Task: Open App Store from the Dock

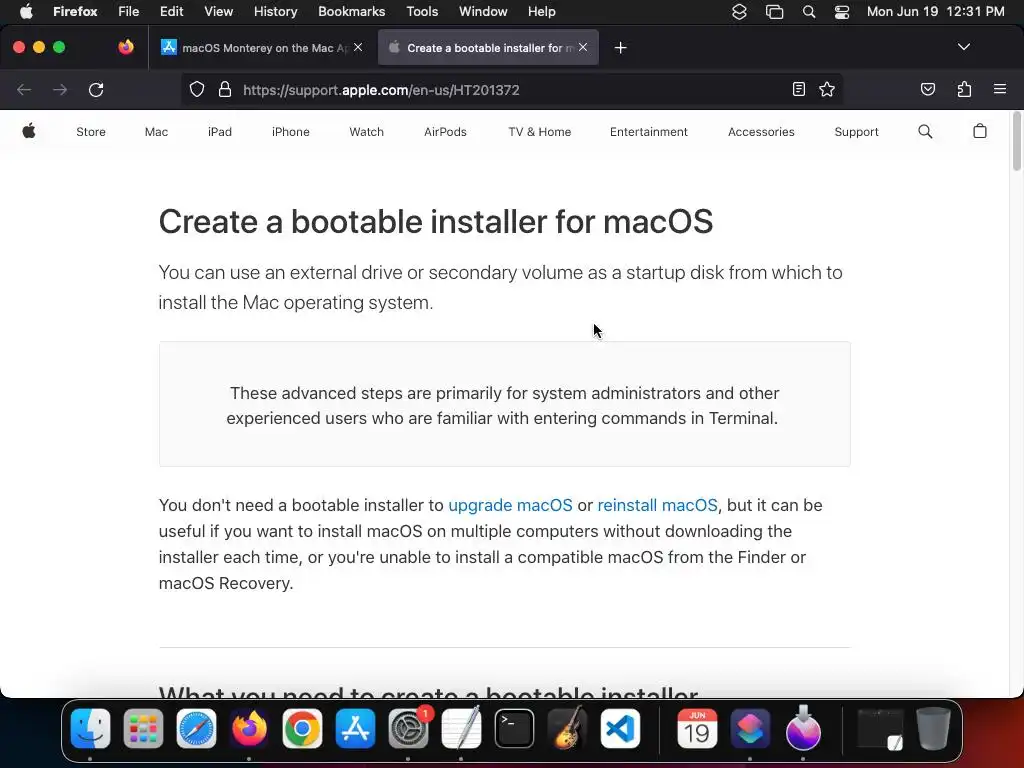Action: tap(355, 728)
